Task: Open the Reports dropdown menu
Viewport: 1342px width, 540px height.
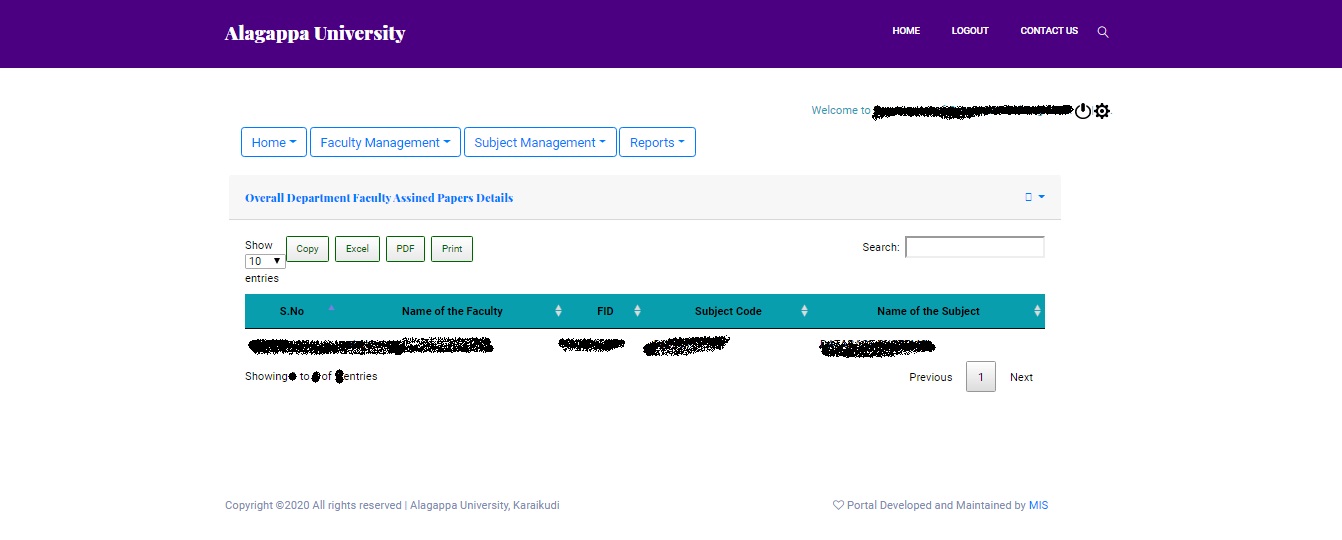Action: pos(657,142)
